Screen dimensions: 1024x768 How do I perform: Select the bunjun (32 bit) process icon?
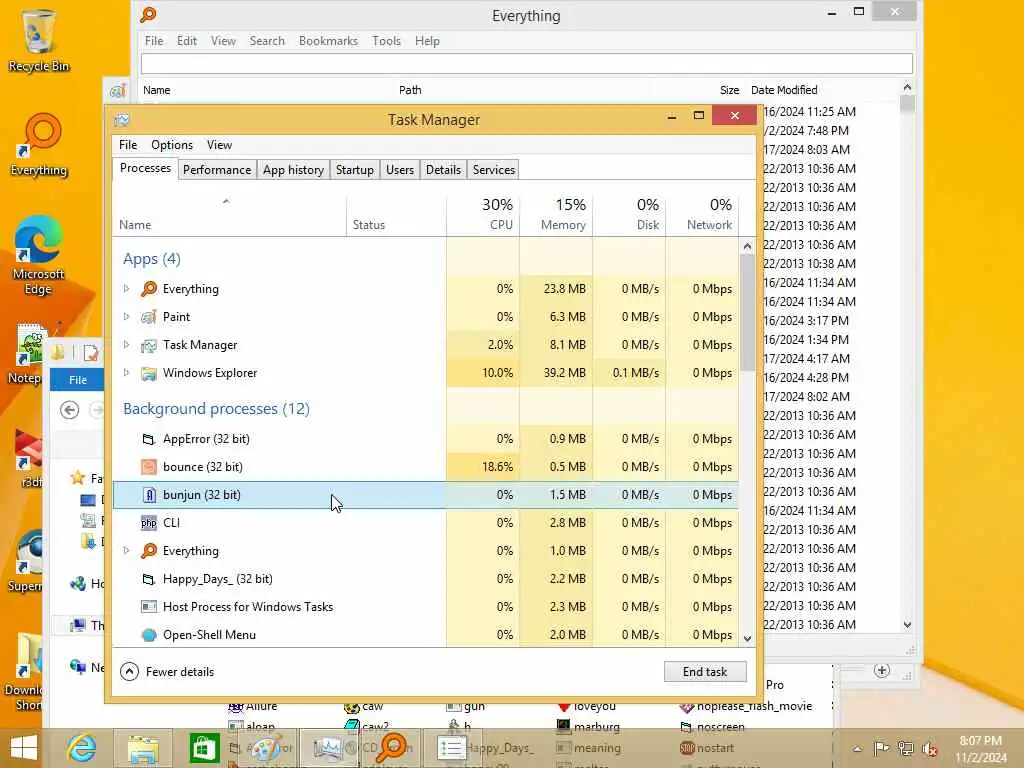(x=149, y=495)
